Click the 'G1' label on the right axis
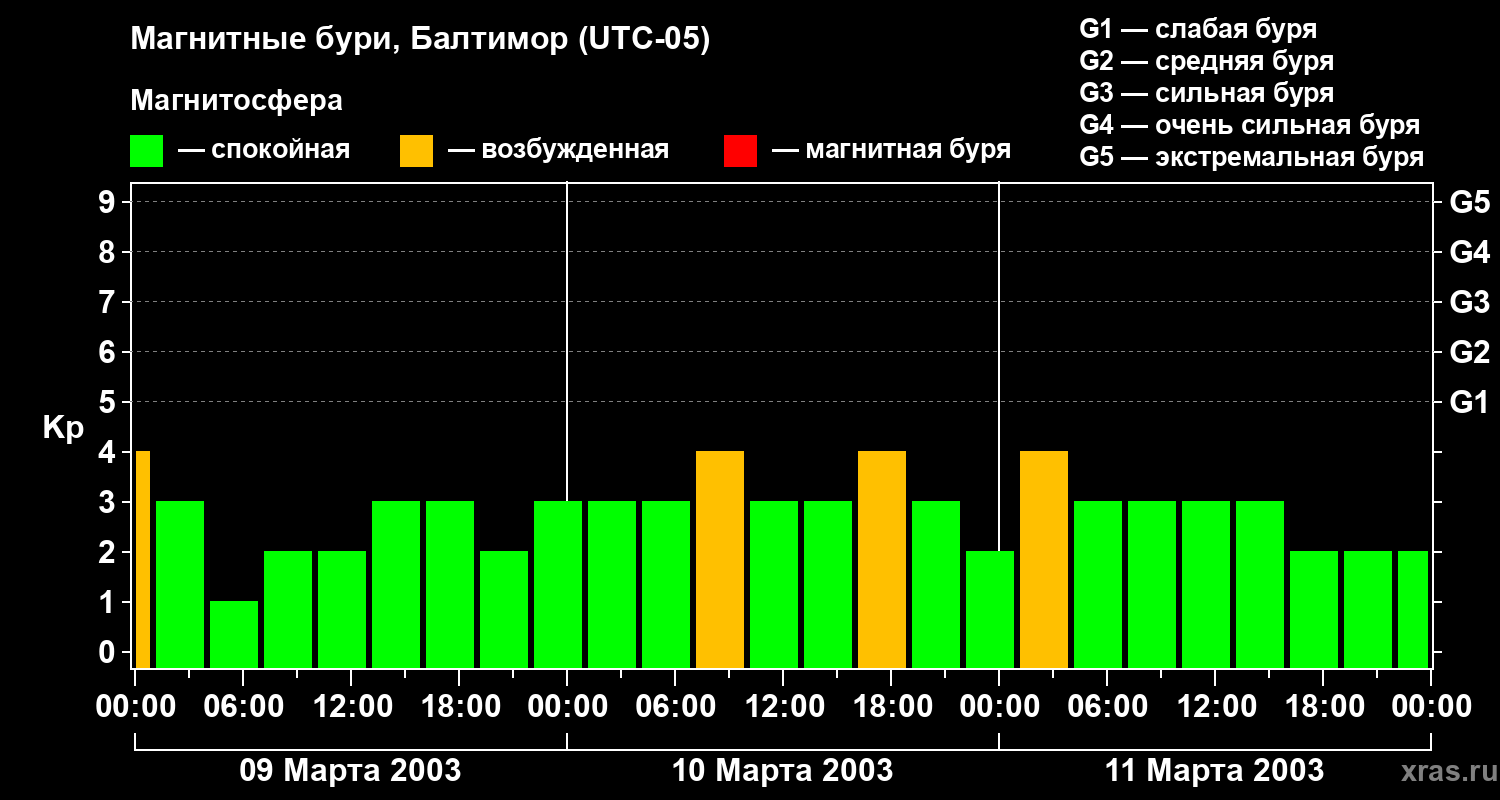This screenshot has width=1500, height=800. (1469, 402)
